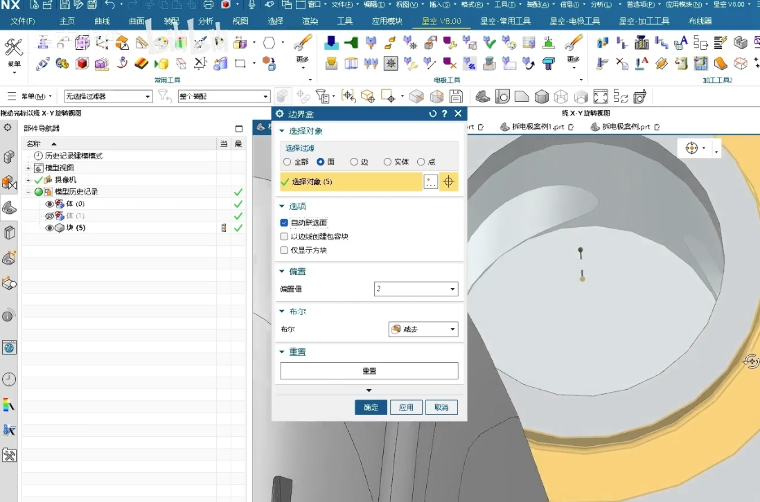Image resolution: width=760 pixels, height=502 pixels.
Task: Enable the 仅显示方块 checkbox
Action: coord(285,250)
